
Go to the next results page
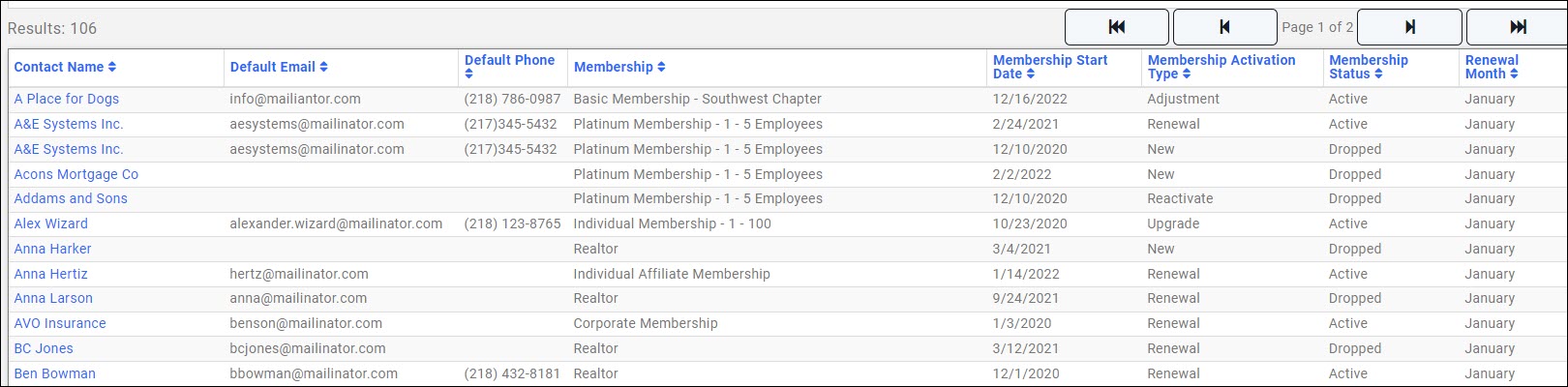(1409, 27)
